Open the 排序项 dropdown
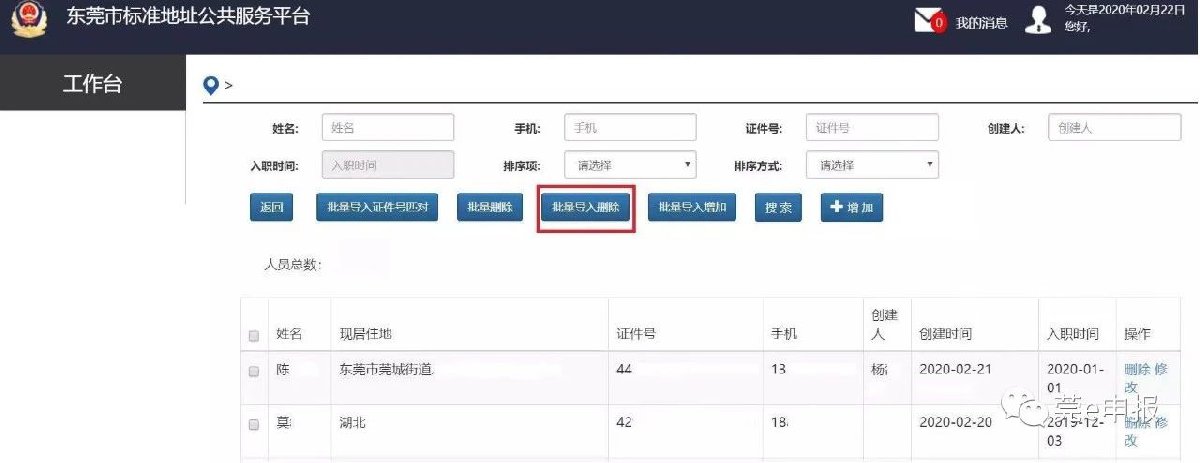Viewport: 1200px width, 463px height. (x=630, y=165)
